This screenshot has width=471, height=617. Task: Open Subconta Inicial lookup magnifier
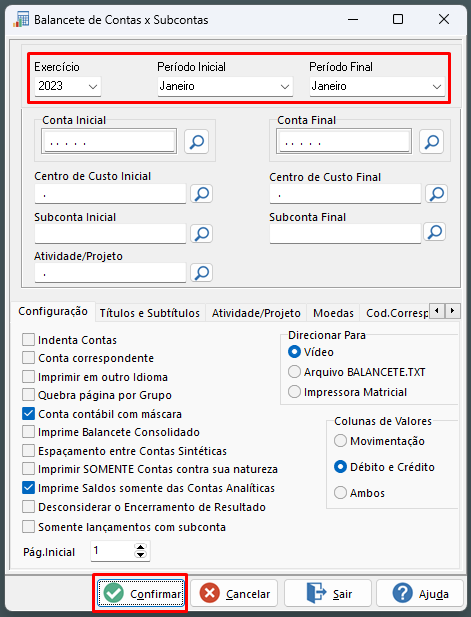click(x=201, y=233)
